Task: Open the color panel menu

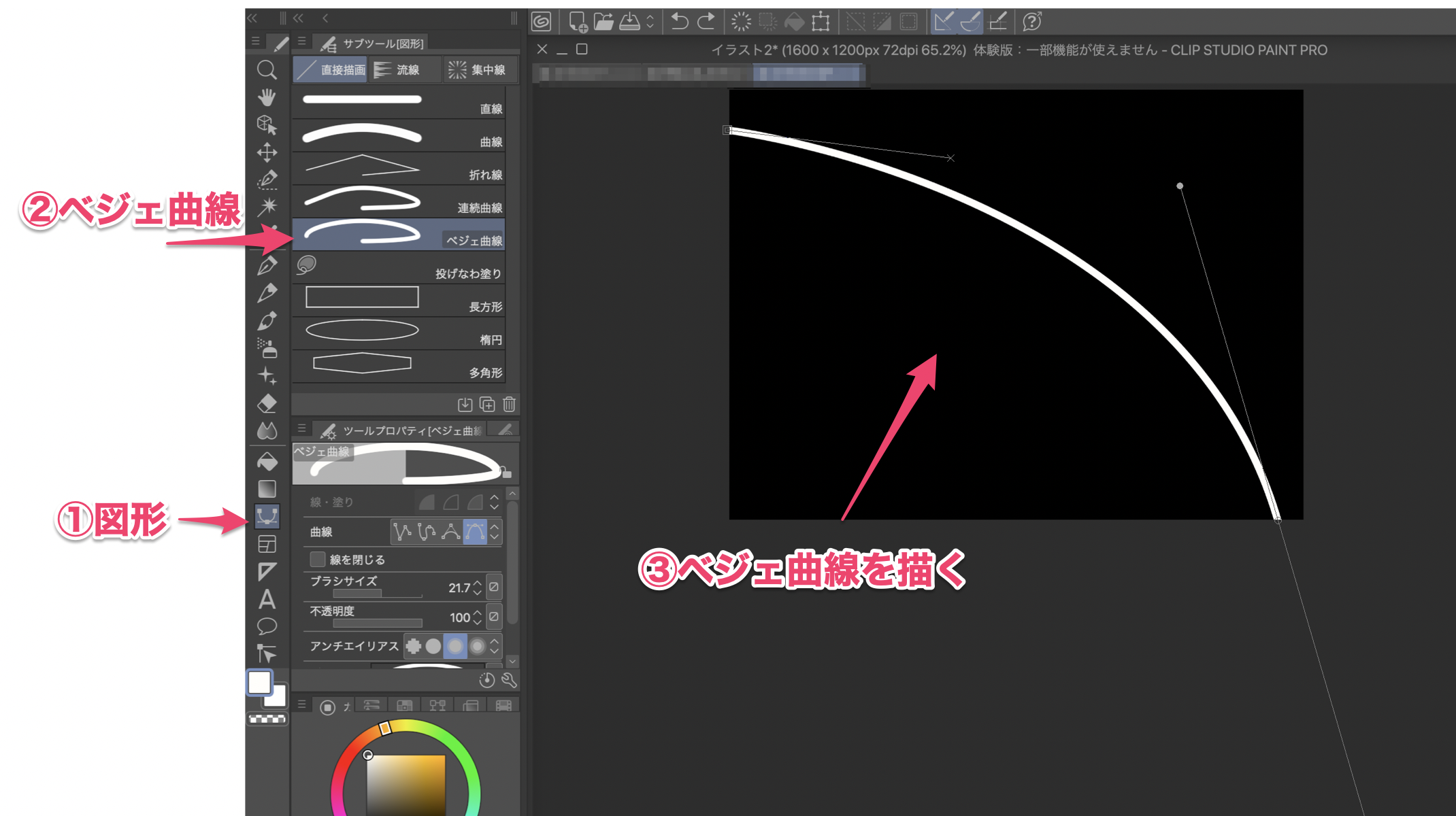Action: point(301,704)
